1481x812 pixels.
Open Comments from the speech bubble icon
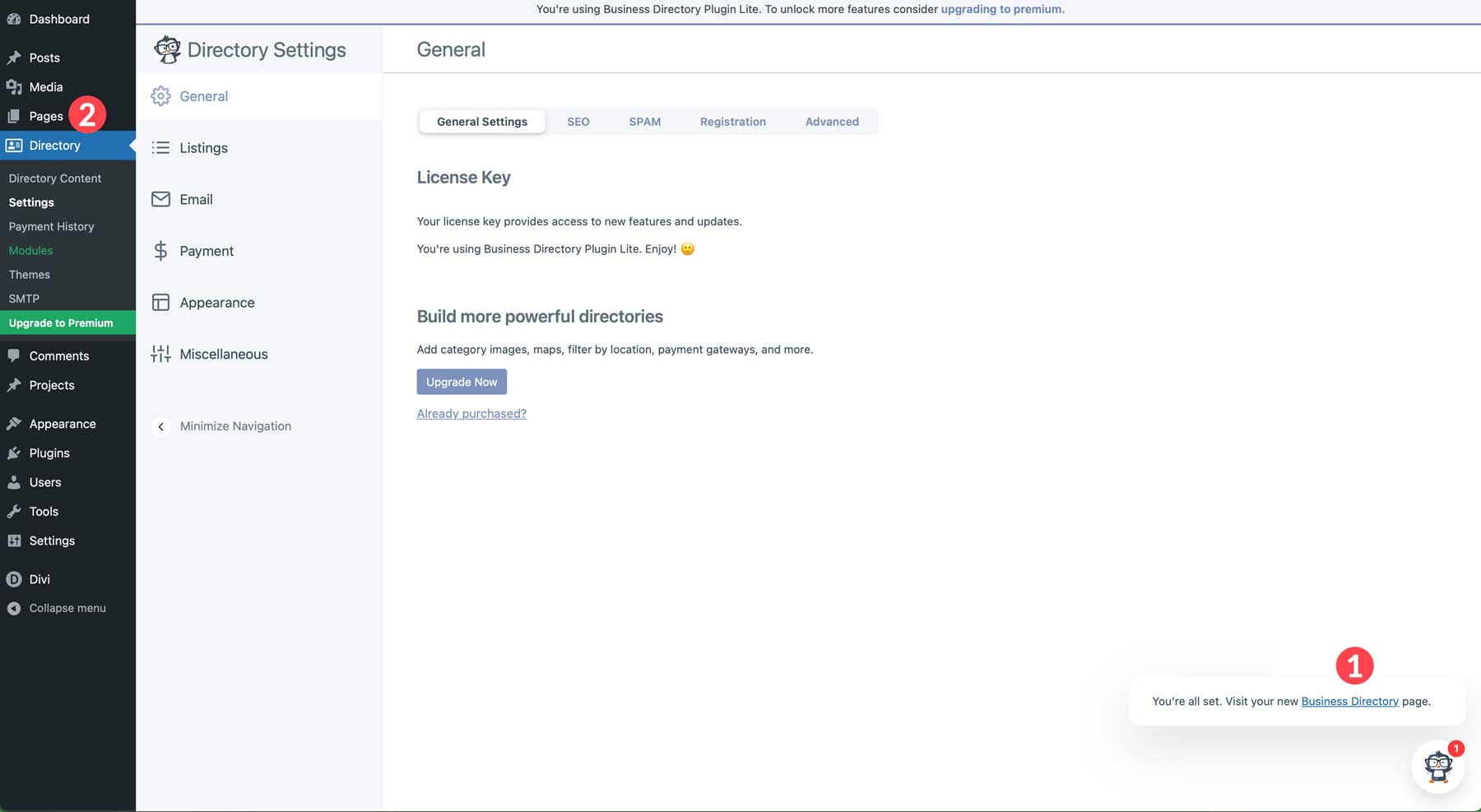15,355
